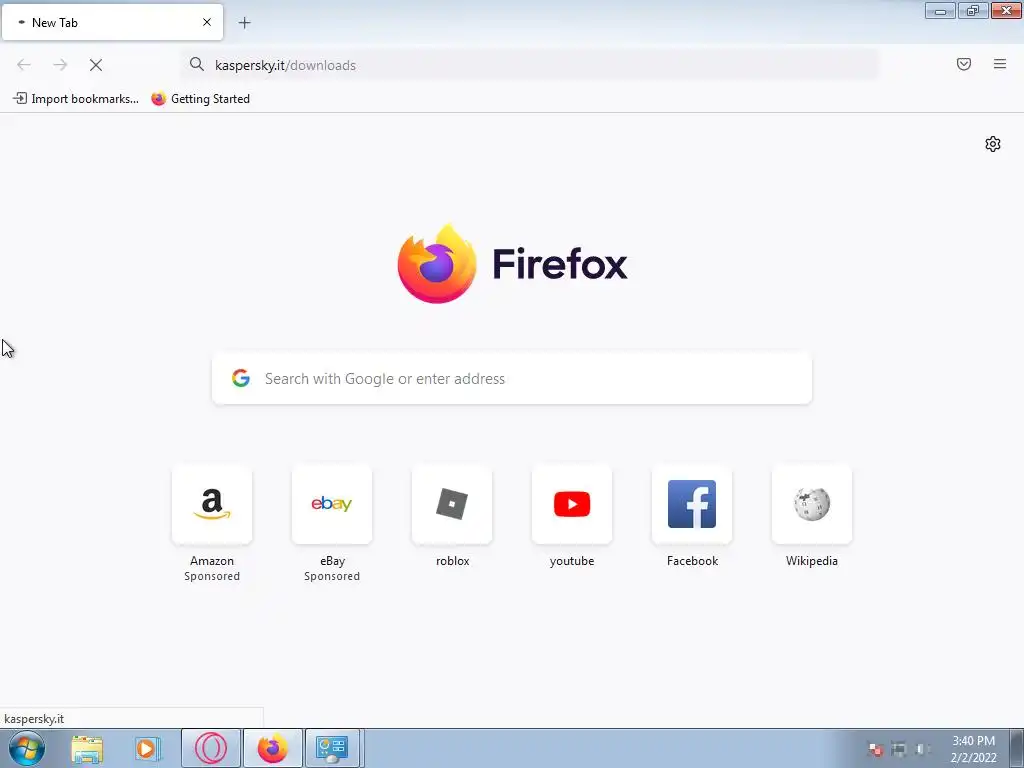
Task: Open the Save to Pocket icon
Action: (964, 64)
